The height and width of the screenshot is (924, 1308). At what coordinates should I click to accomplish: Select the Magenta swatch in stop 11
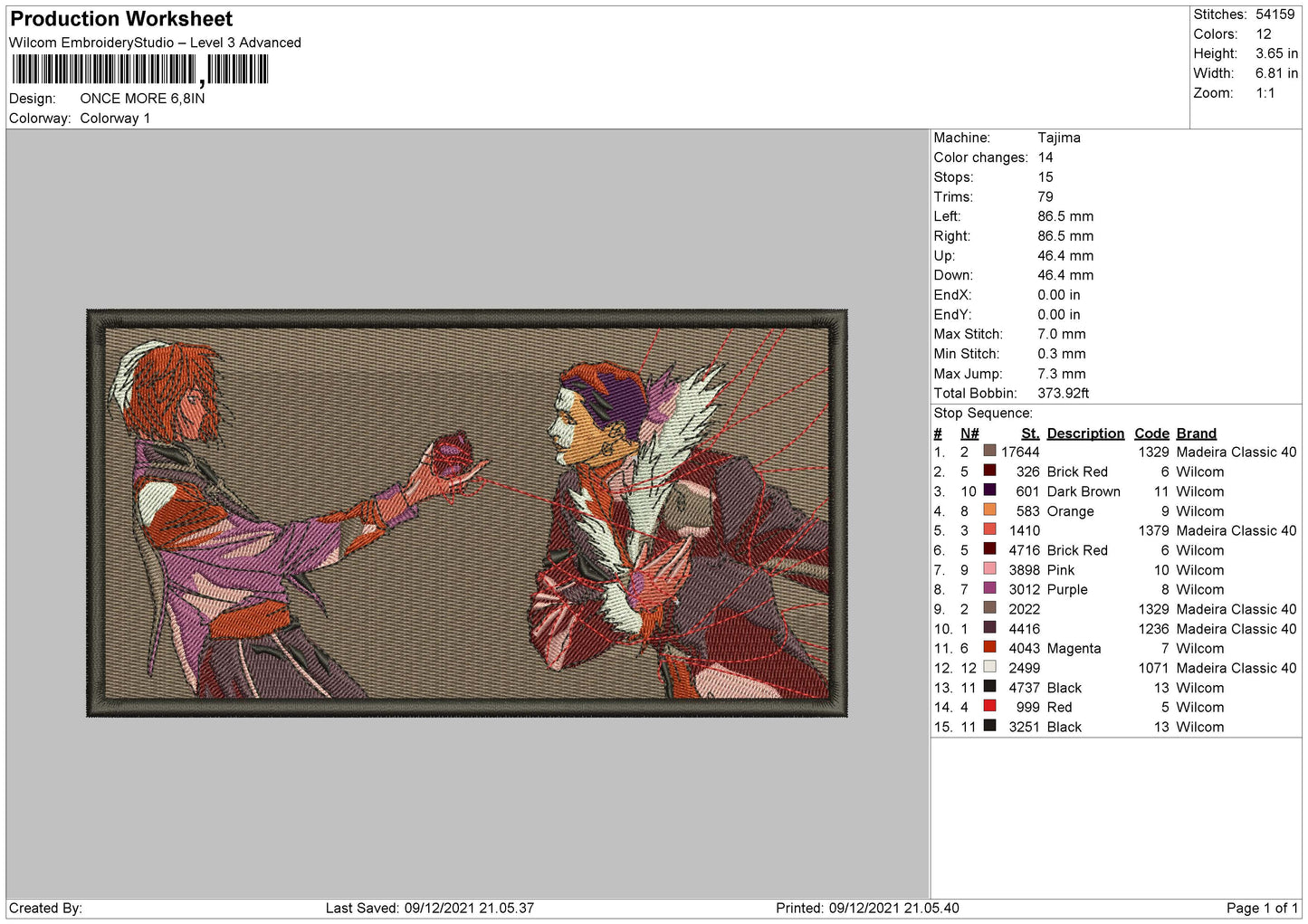(x=989, y=647)
